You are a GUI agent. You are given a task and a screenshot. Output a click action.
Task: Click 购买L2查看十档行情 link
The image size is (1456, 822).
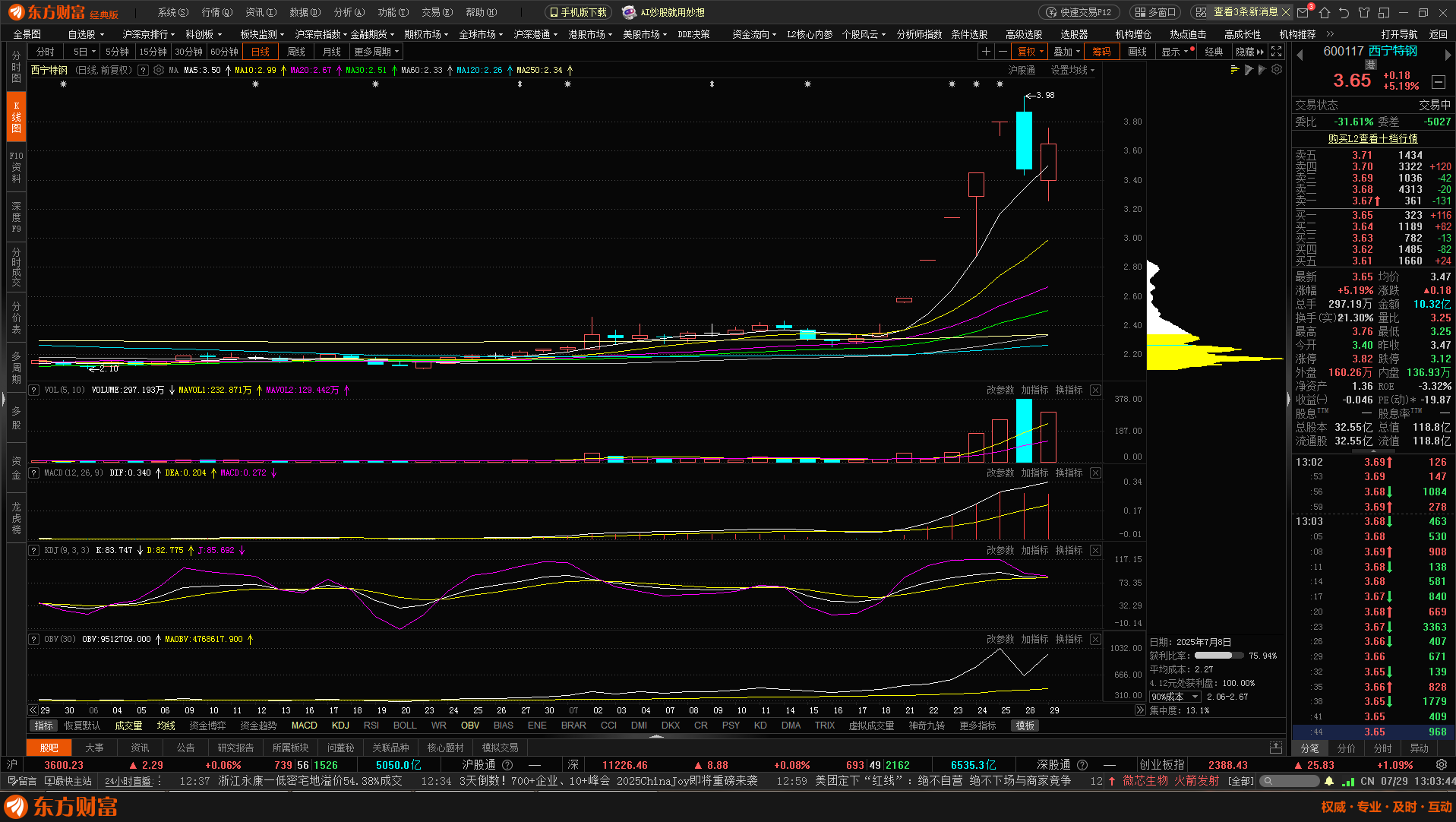tap(1372, 138)
